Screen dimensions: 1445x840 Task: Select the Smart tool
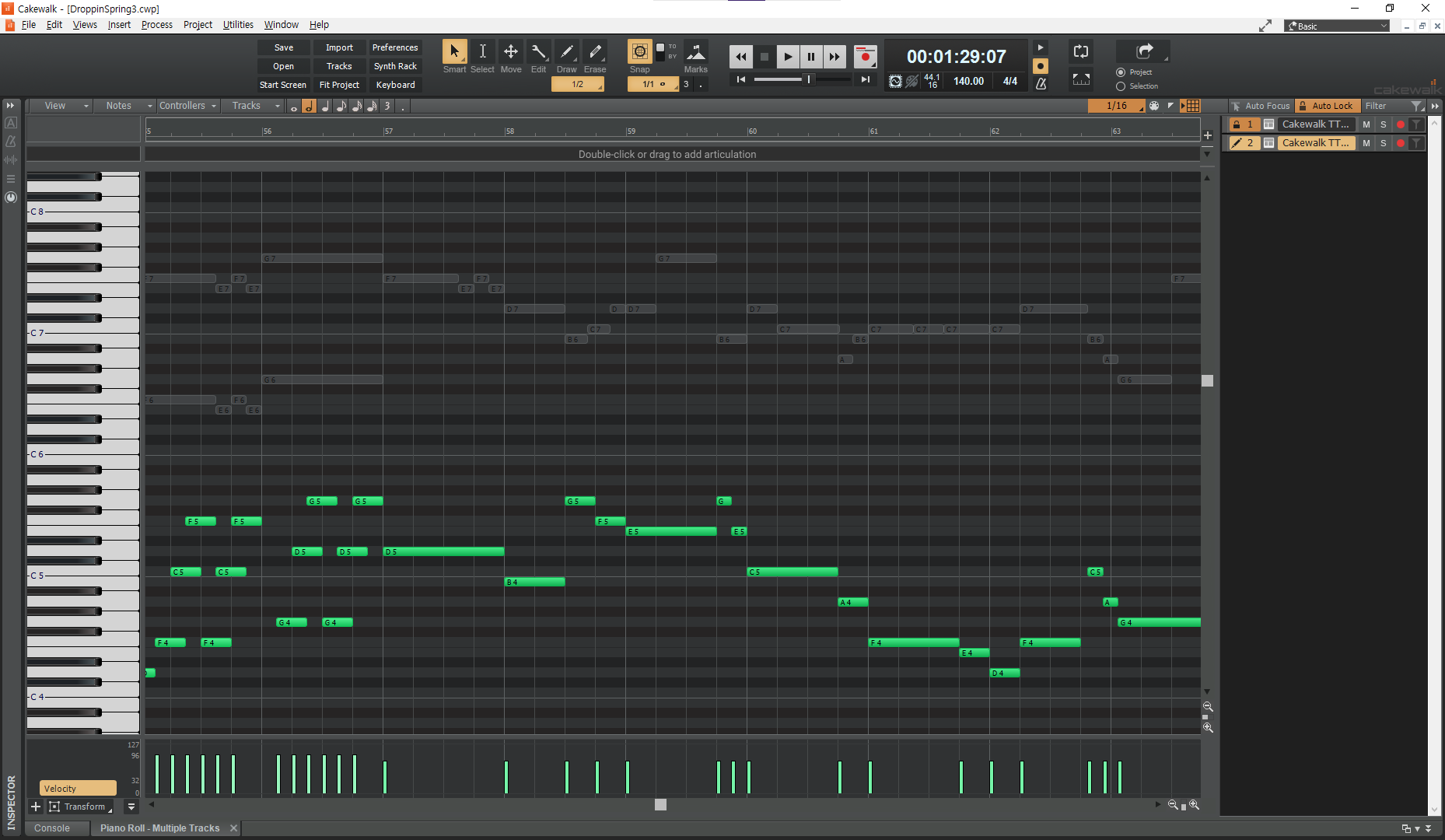[x=454, y=51]
